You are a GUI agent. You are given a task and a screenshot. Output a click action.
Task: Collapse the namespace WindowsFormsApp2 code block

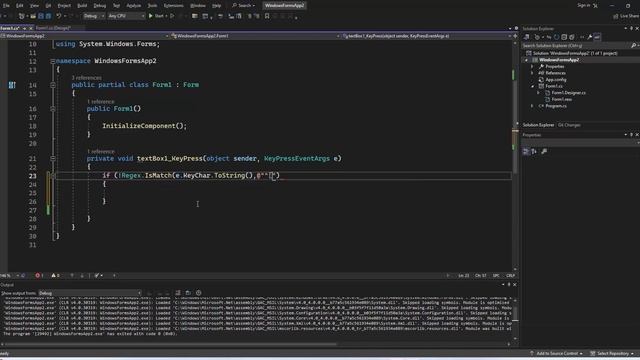coord(53,61)
